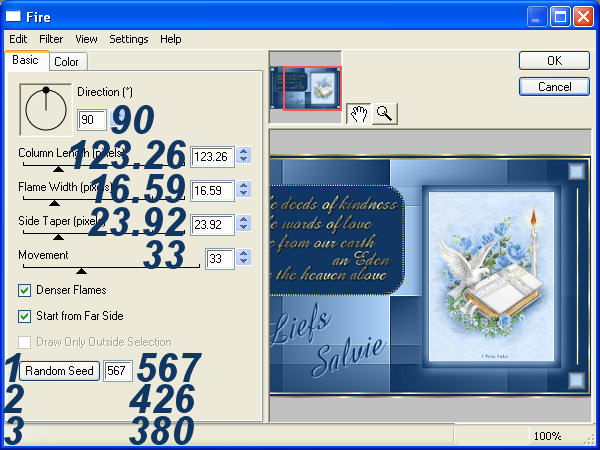Click the Column Length value field
The width and height of the screenshot is (600, 450).
[x=212, y=157]
